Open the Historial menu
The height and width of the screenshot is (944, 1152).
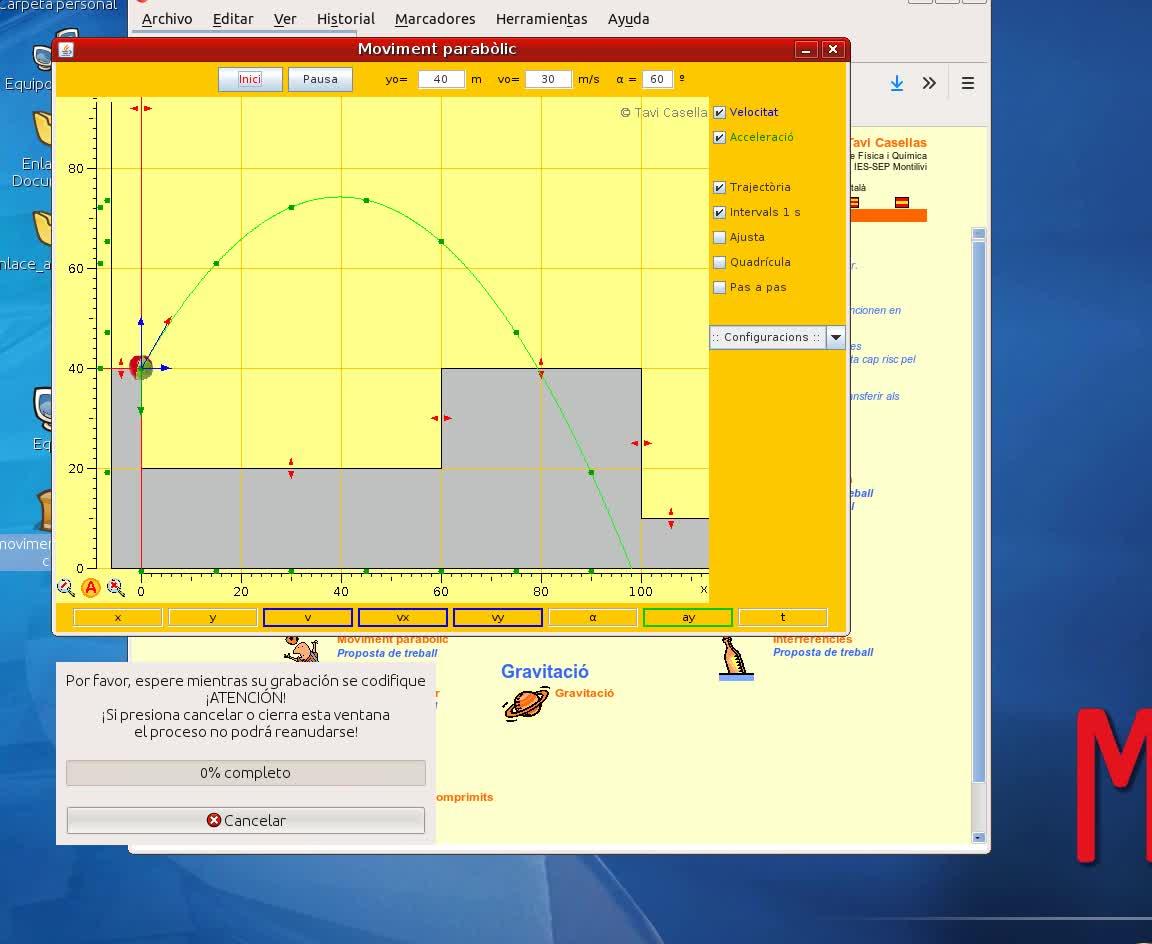[x=345, y=19]
